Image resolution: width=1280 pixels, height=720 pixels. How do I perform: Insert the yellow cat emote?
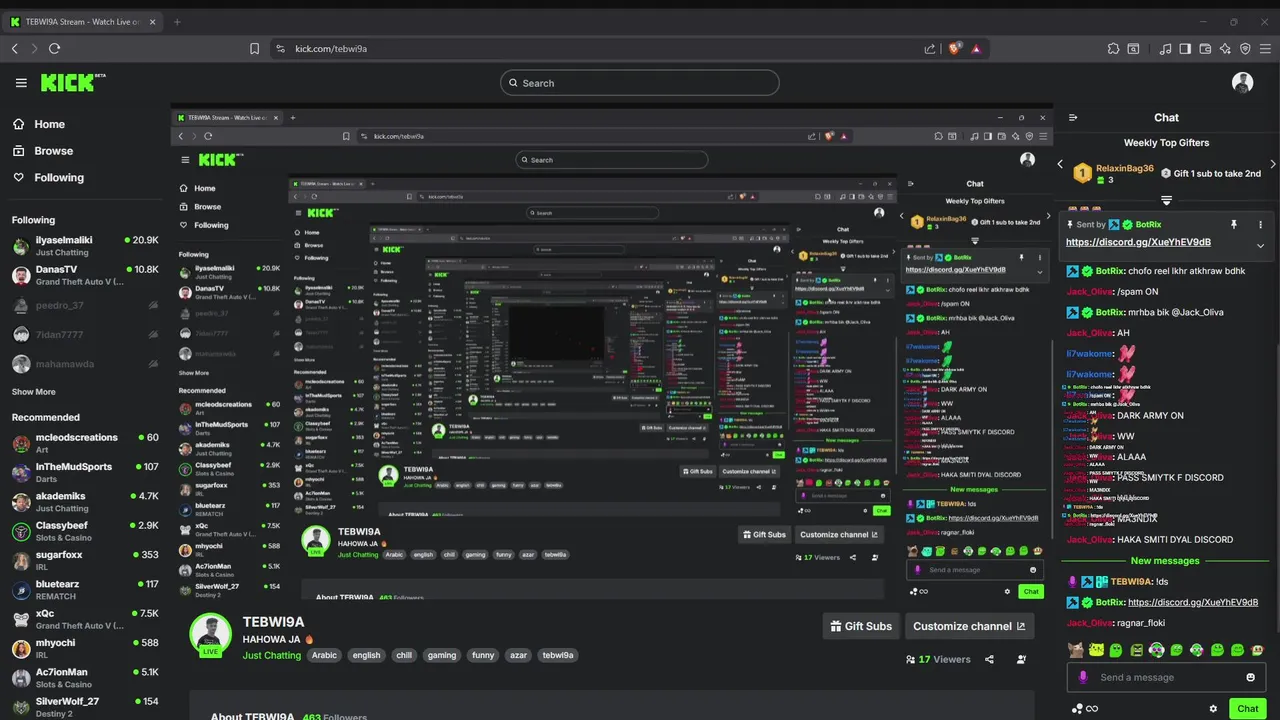coord(1096,650)
